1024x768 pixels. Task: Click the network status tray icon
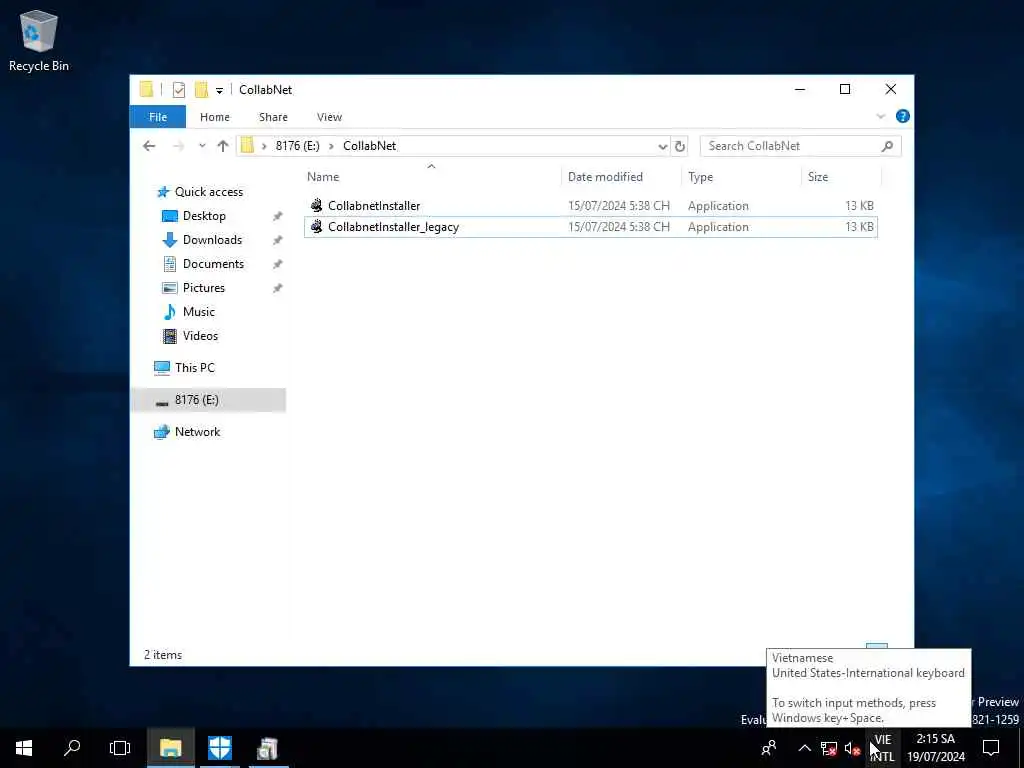pos(829,748)
